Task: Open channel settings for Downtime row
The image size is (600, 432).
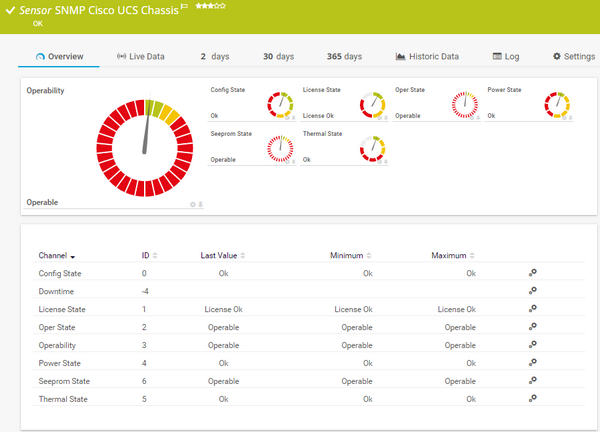Action: 533,291
